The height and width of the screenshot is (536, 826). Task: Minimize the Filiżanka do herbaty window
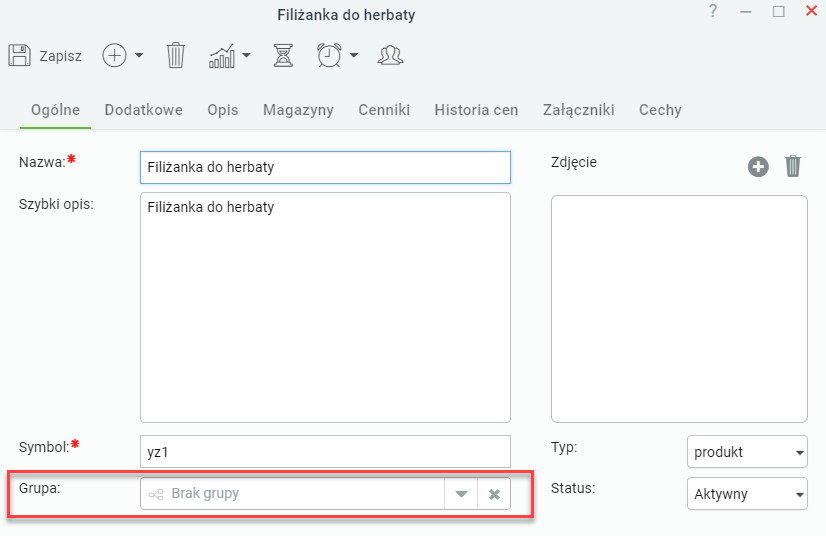[746, 12]
